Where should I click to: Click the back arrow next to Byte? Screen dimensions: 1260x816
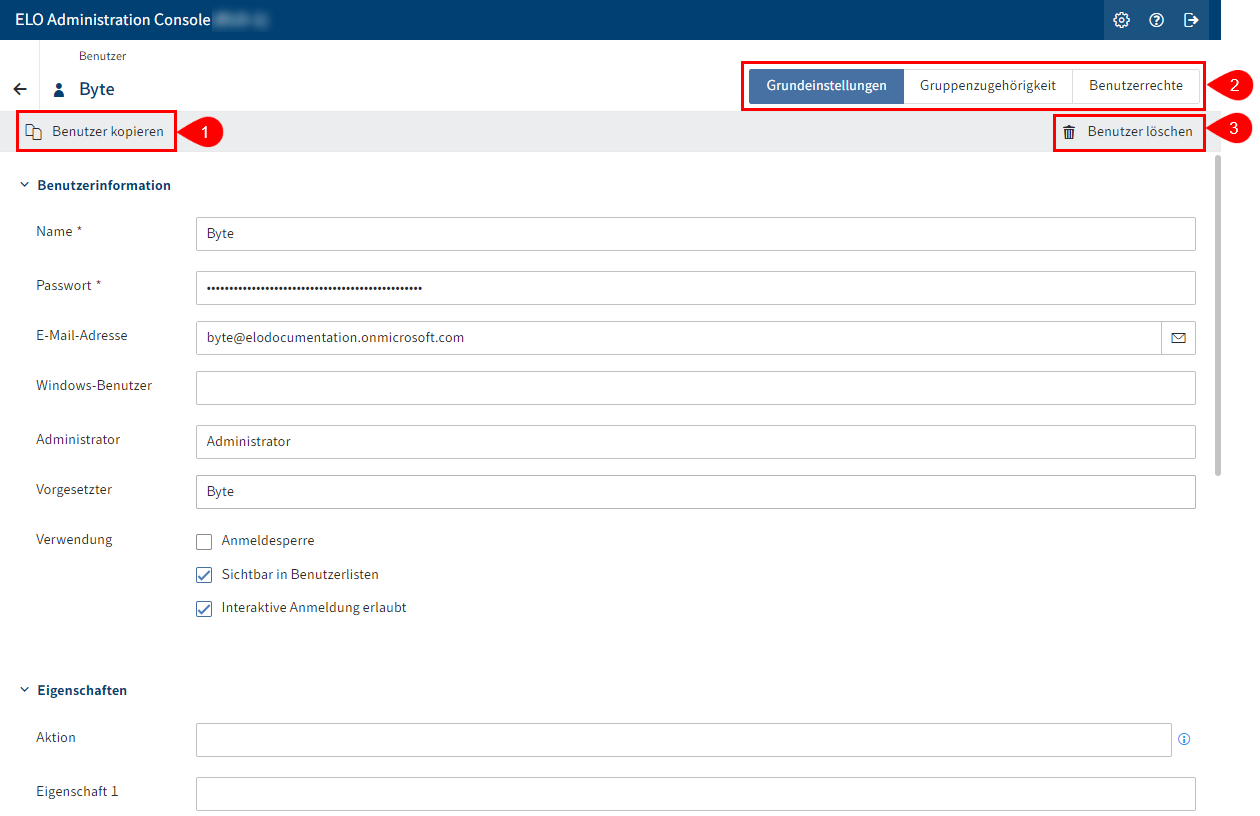coord(20,88)
